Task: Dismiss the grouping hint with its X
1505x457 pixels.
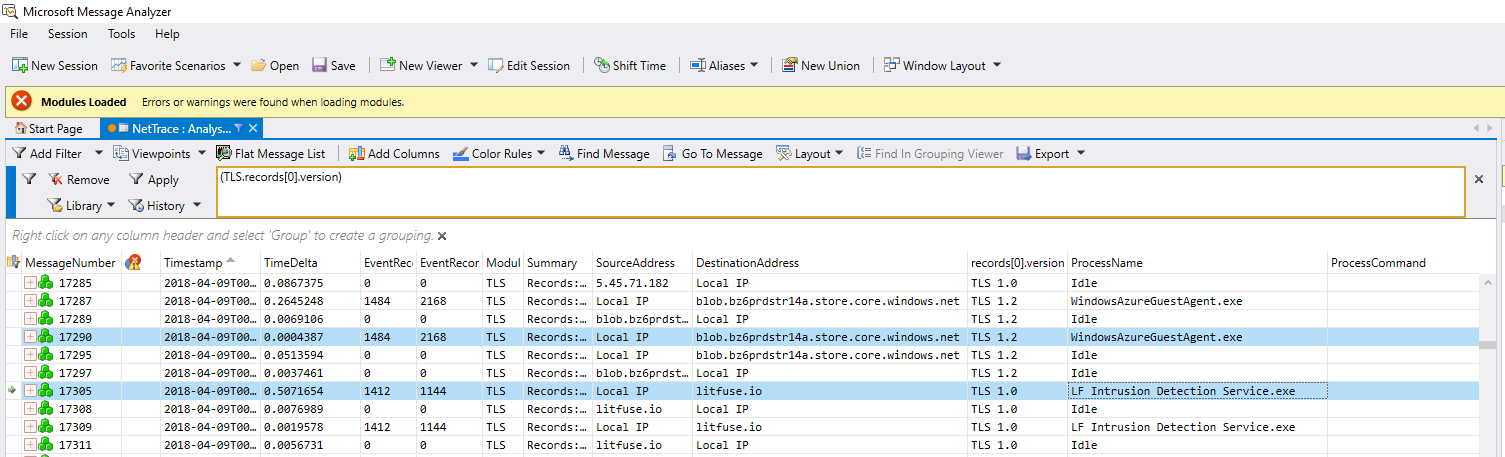Action: pyautogui.click(x=442, y=236)
